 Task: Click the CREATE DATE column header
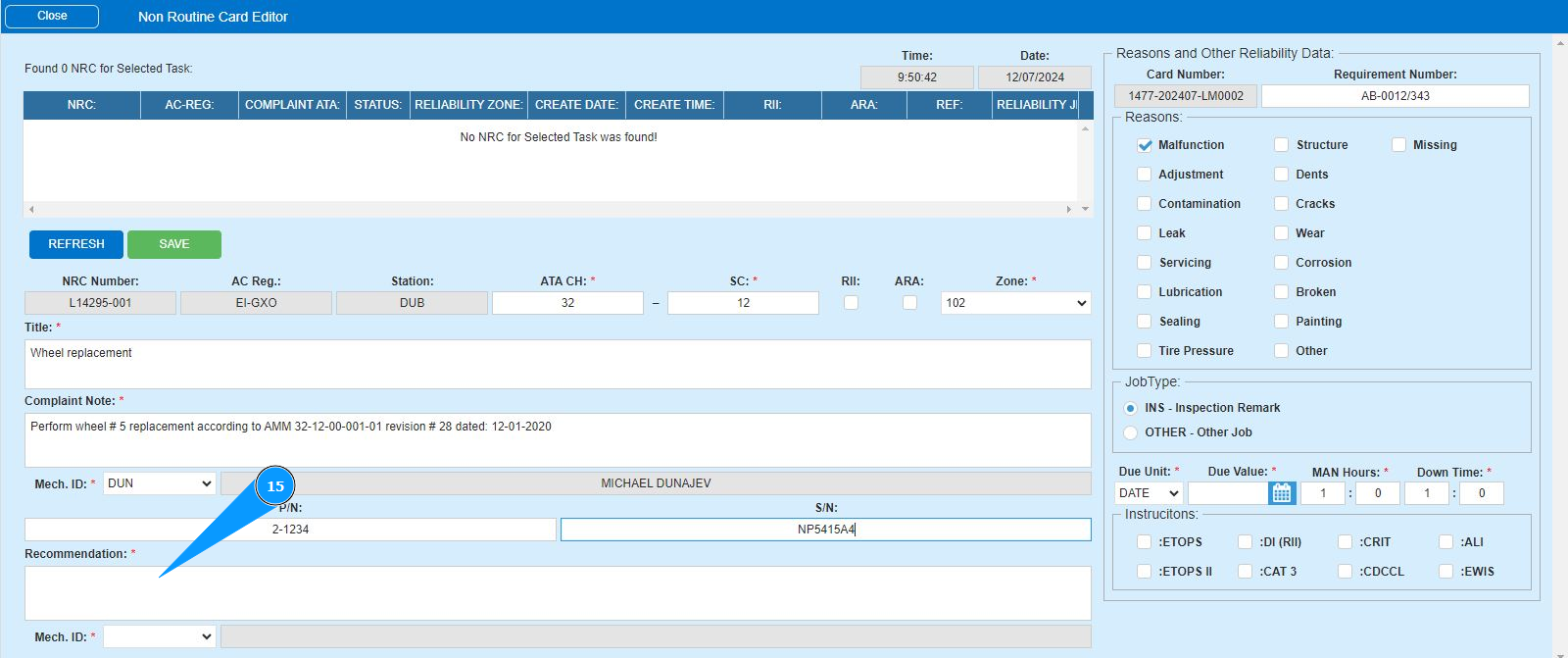pos(576,105)
